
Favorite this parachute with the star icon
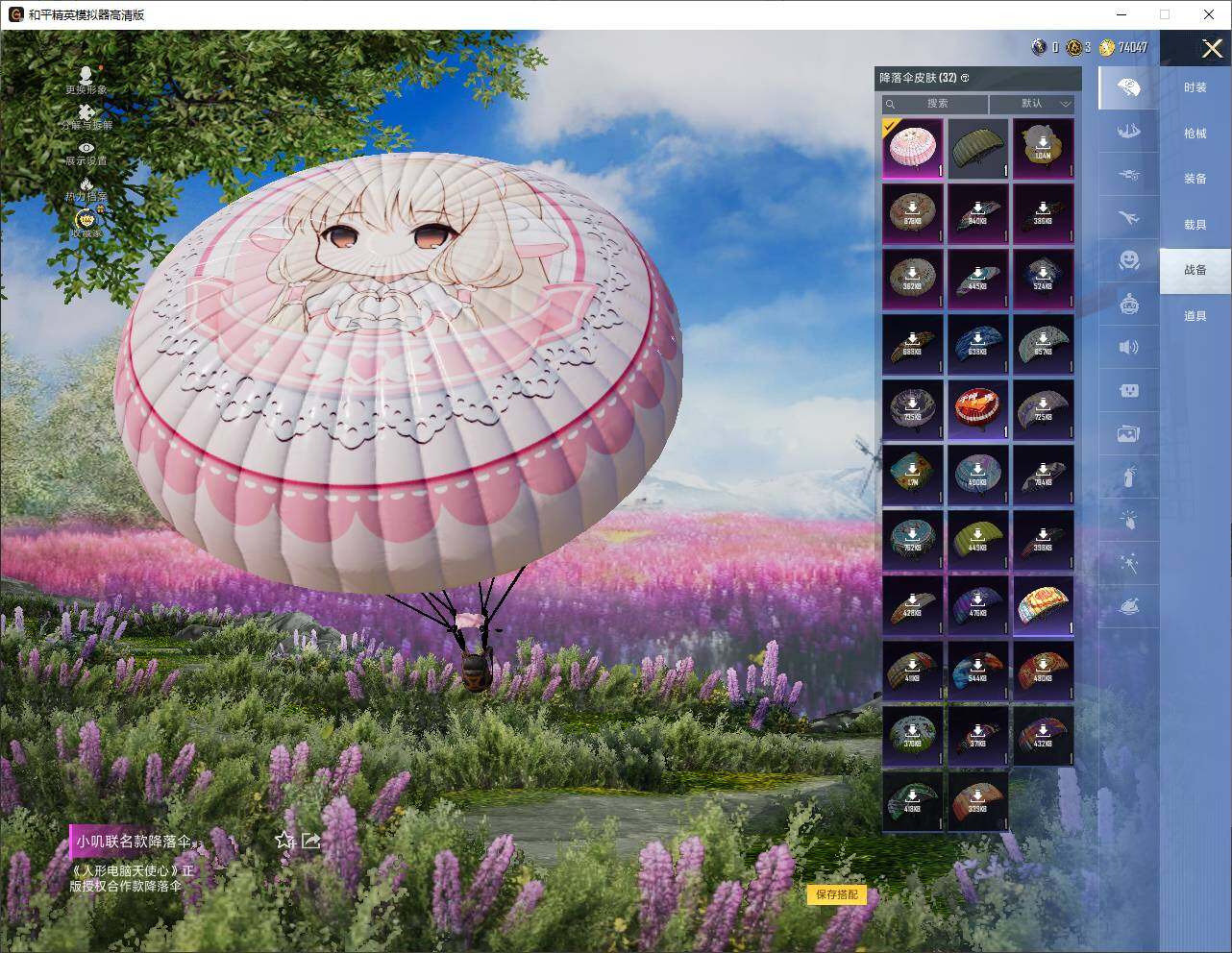point(284,841)
